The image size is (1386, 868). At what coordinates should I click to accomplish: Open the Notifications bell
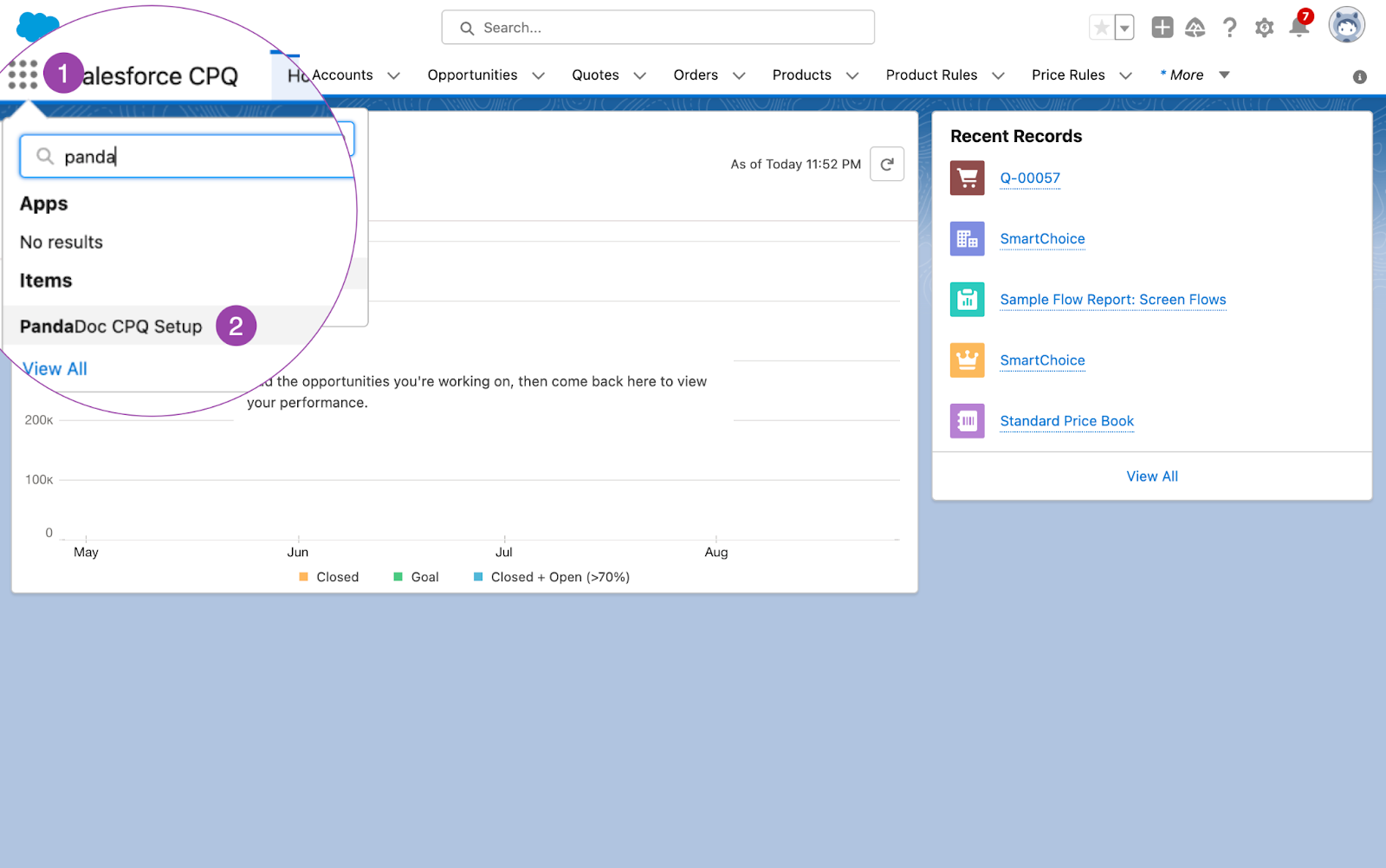click(1299, 26)
